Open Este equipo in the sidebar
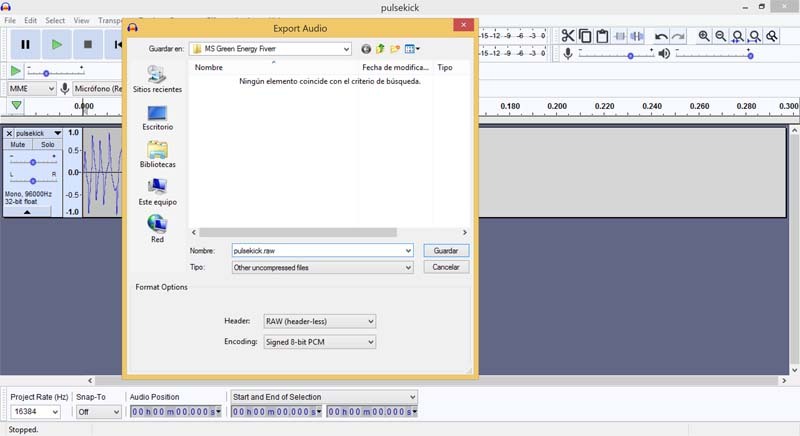Viewport: 800px width, 436px height. (x=157, y=192)
